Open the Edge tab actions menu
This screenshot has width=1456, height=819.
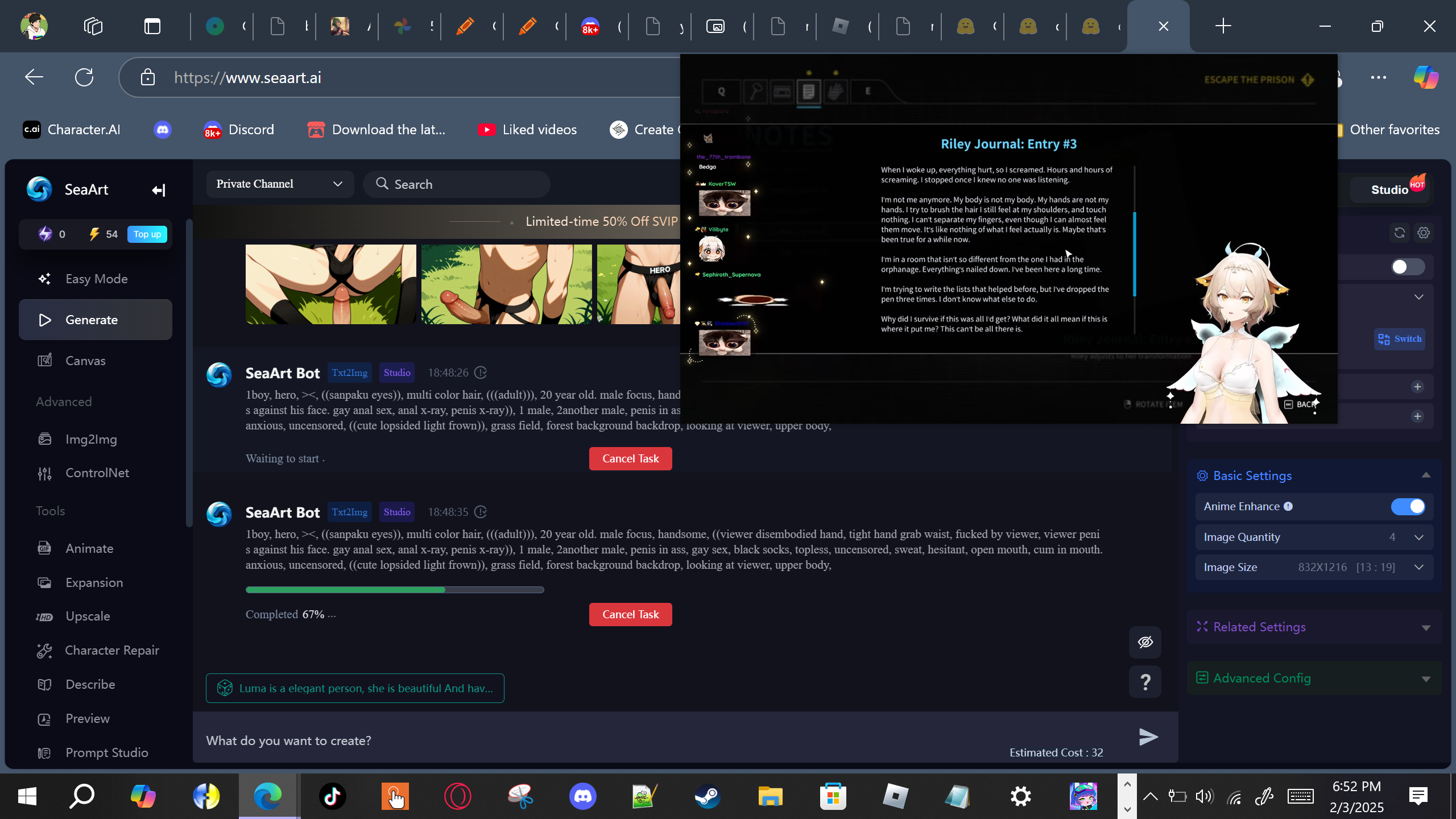tap(152, 26)
